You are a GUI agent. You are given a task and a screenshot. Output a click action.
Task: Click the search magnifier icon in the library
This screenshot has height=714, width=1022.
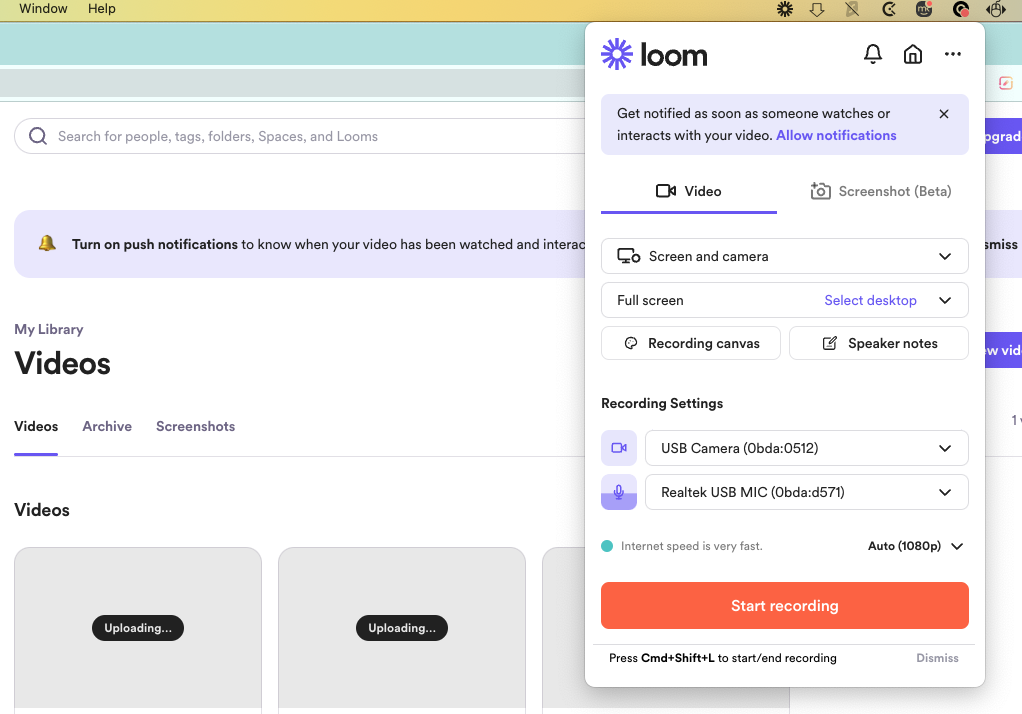coord(38,136)
